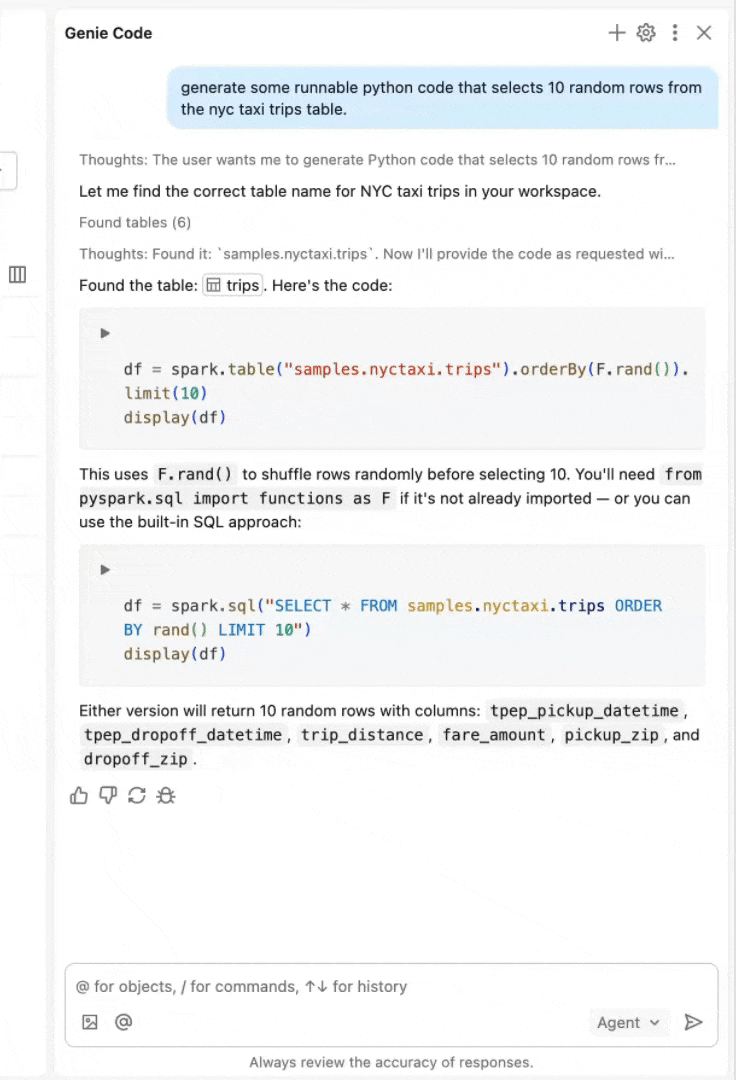This screenshot has height=1080, width=736.
Task: Run the second code block via its play triangle
Action: point(104,569)
